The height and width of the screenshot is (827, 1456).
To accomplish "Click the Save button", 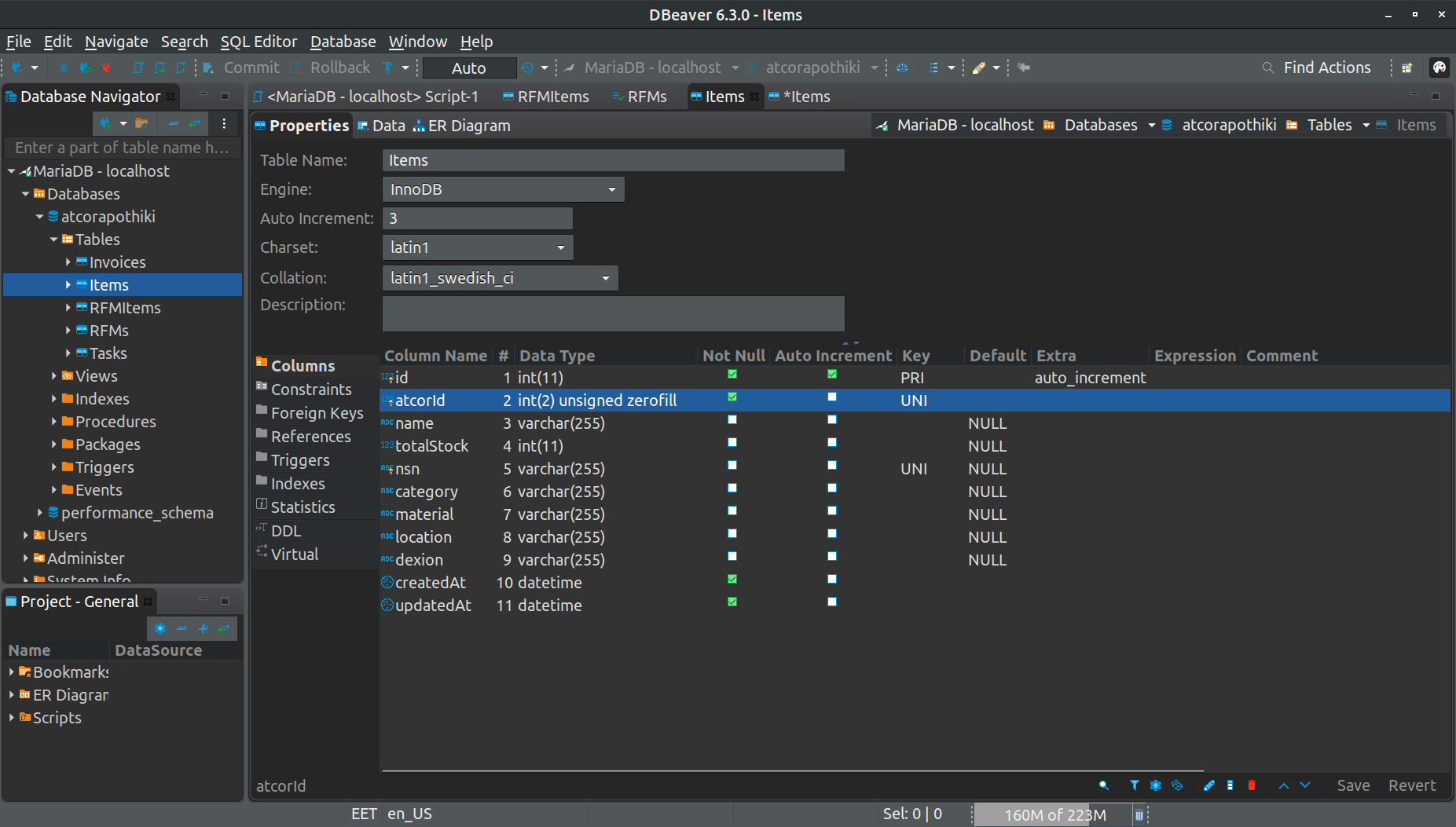I will click(x=1353, y=785).
